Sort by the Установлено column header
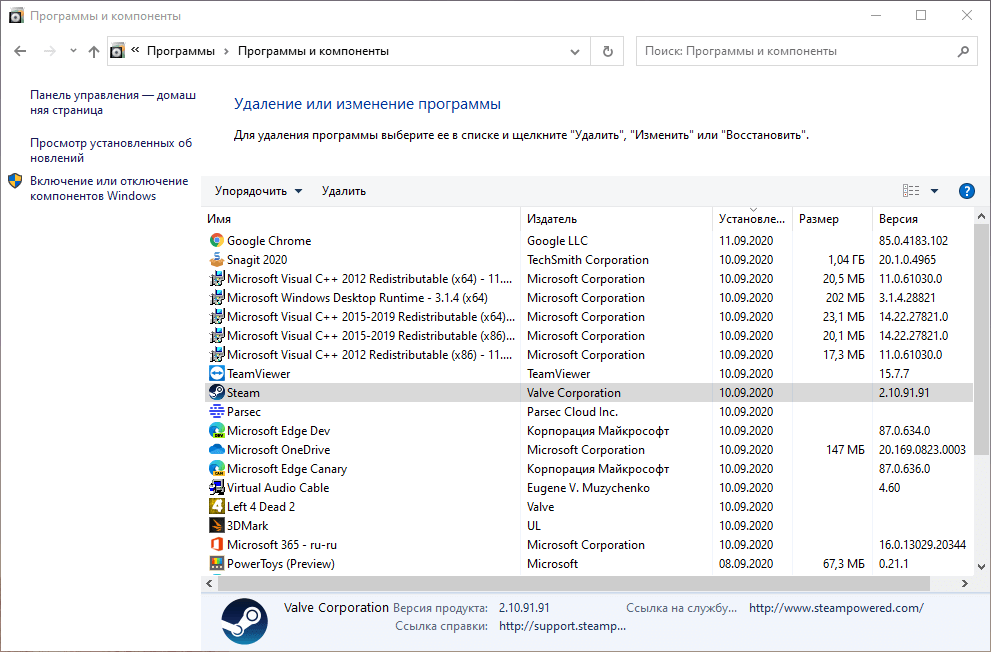 pyautogui.click(x=752, y=219)
